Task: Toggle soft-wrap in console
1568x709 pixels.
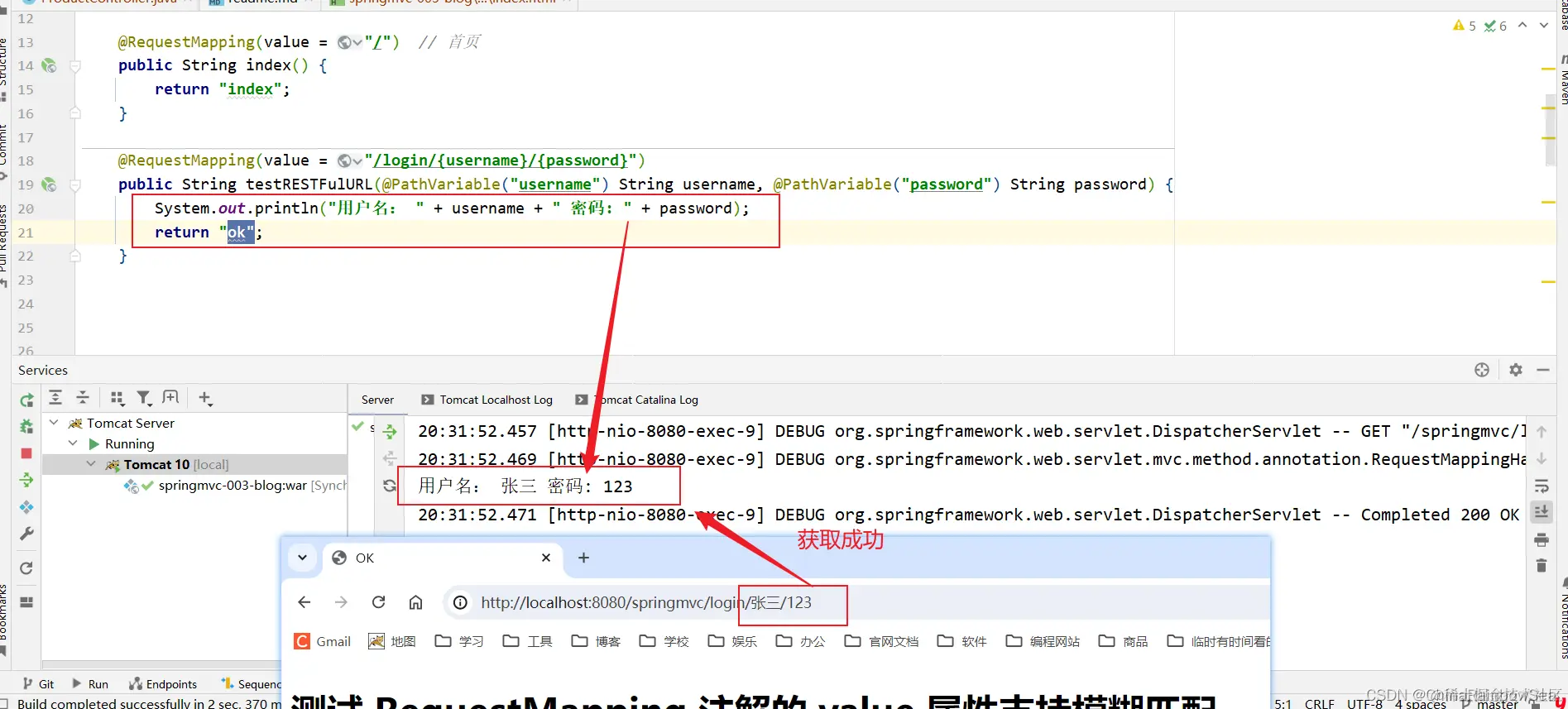Action: [1542, 486]
